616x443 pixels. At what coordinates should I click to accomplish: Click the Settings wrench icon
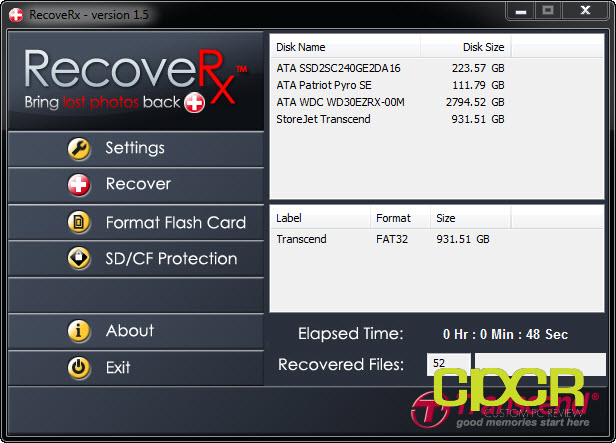[79, 149]
